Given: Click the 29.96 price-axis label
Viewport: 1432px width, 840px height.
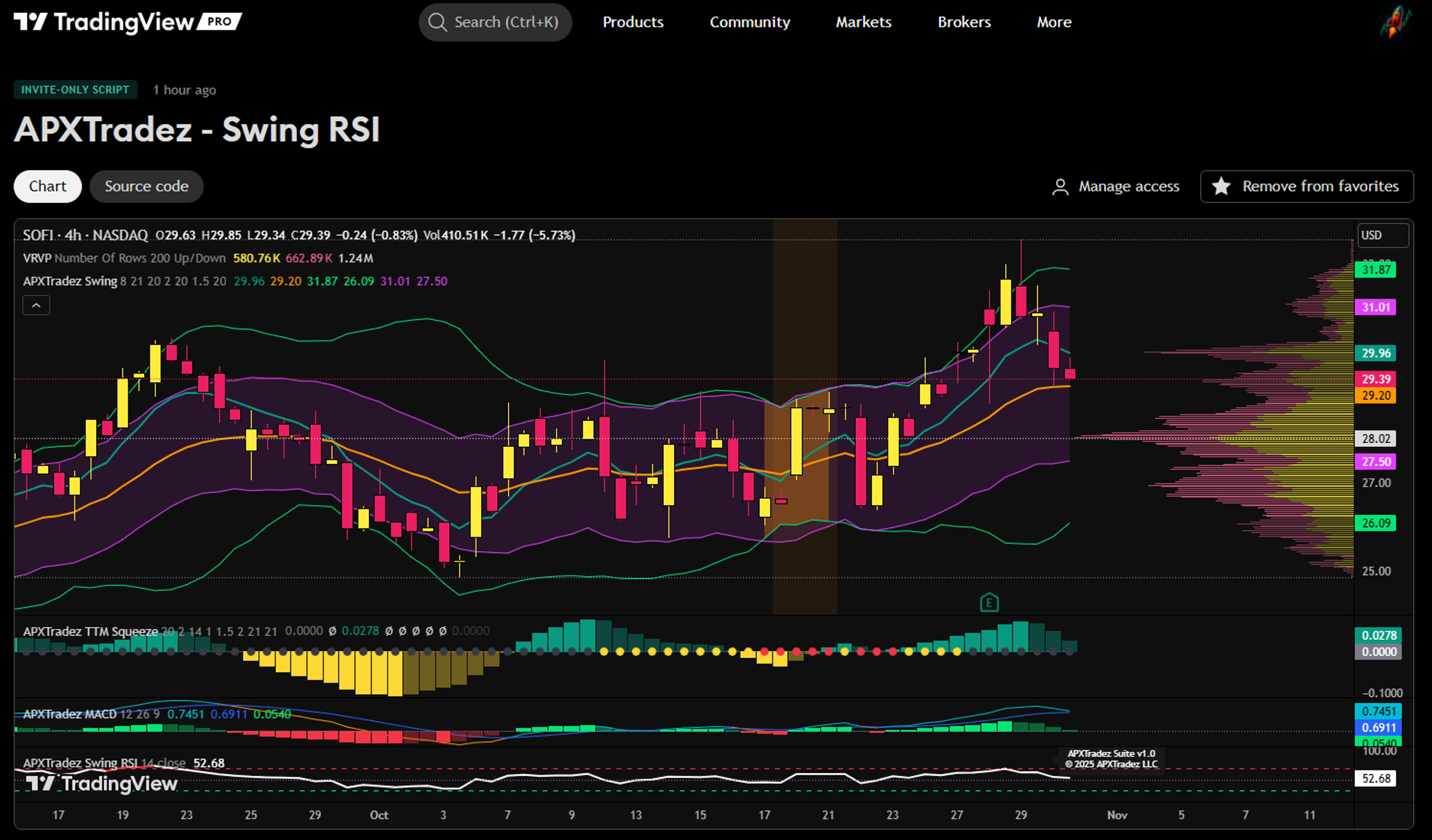Looking at the screenshot, I should point(1375,353).
